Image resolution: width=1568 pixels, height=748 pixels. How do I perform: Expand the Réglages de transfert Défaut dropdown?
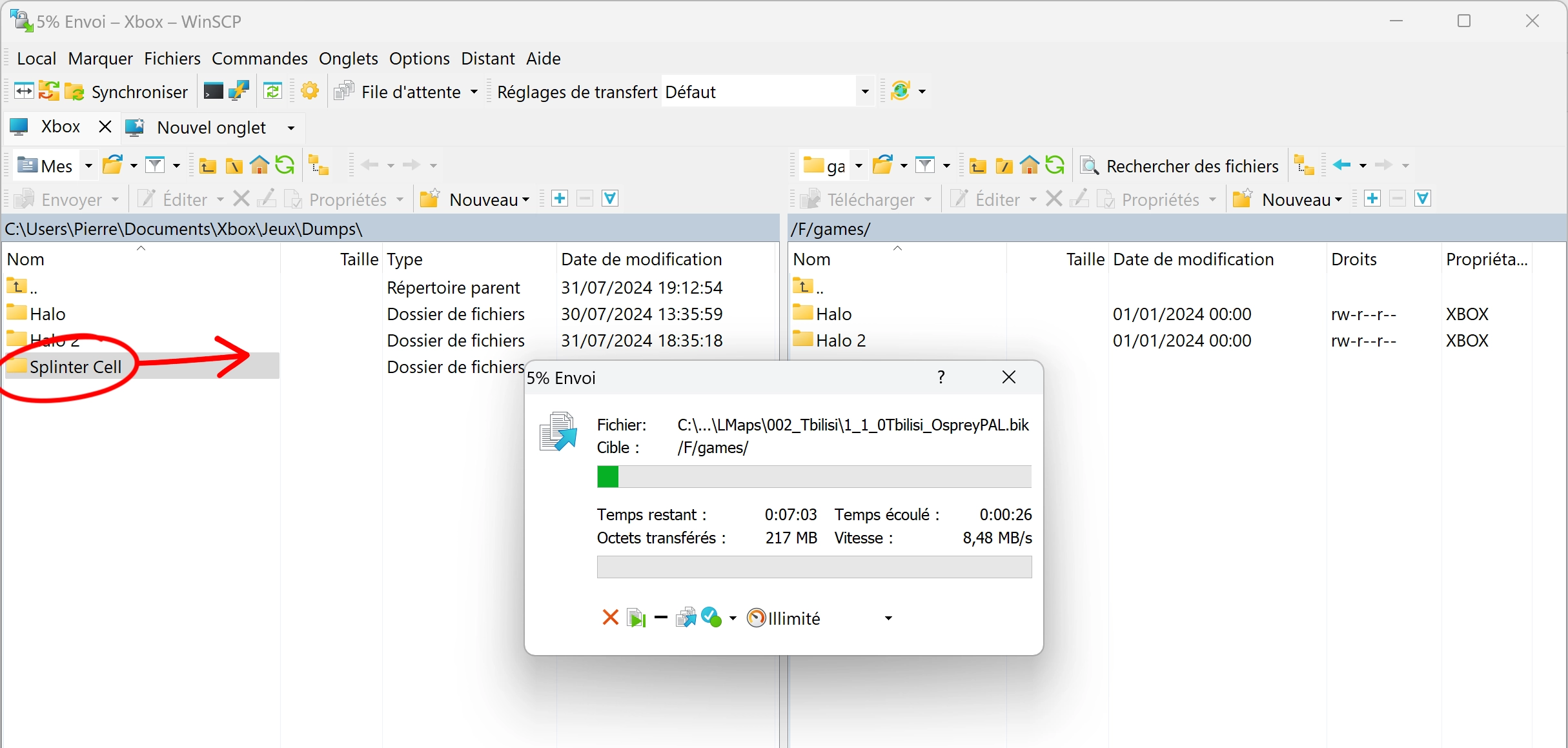coord(865,92)
